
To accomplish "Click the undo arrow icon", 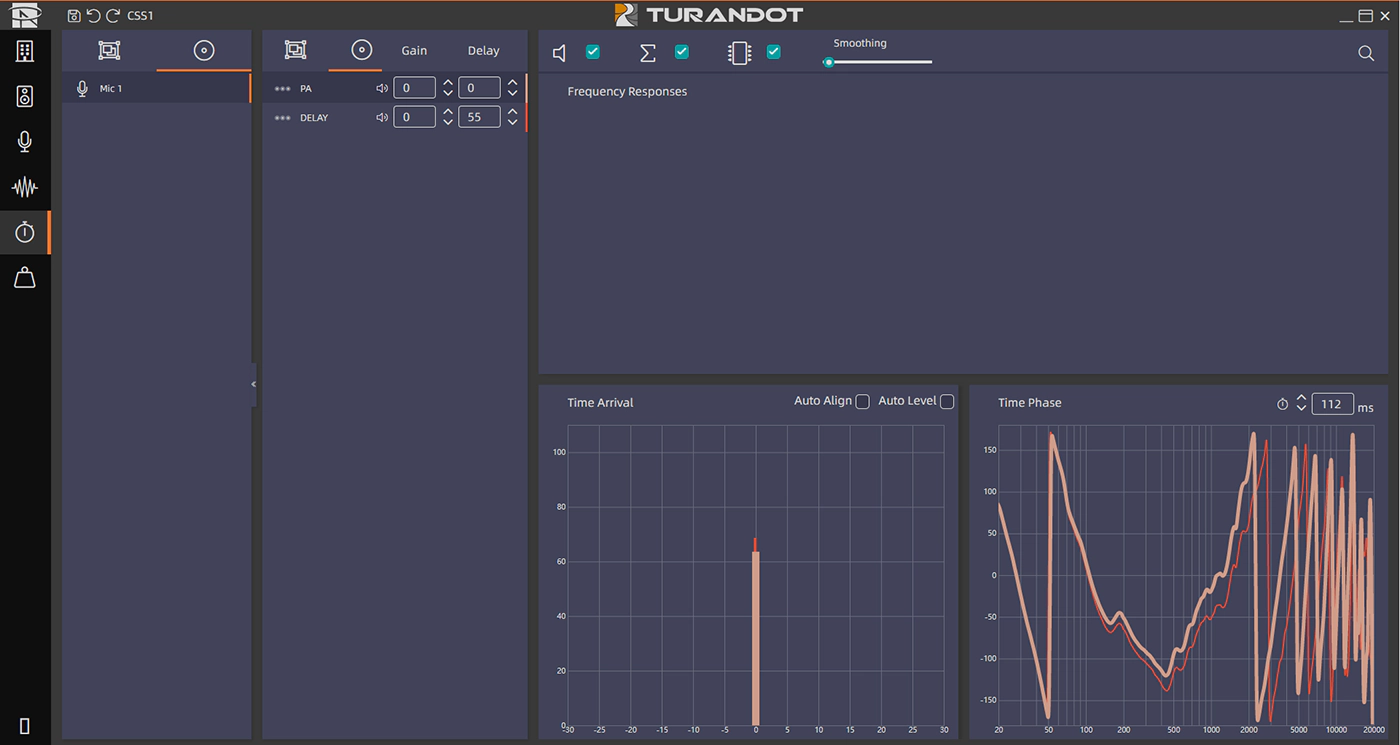I will (93, 16).
